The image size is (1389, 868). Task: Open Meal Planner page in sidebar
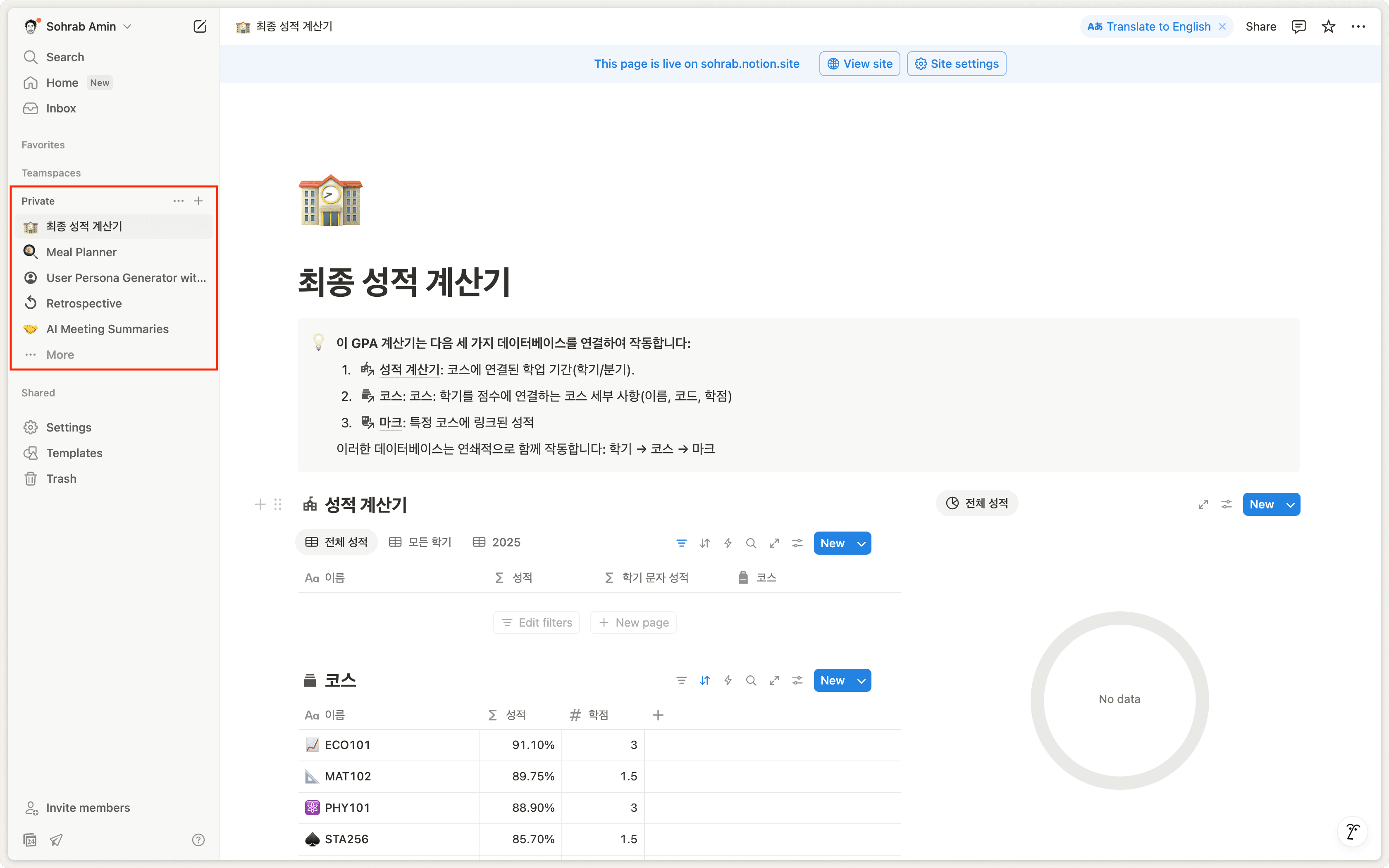(x=81, y=252)
